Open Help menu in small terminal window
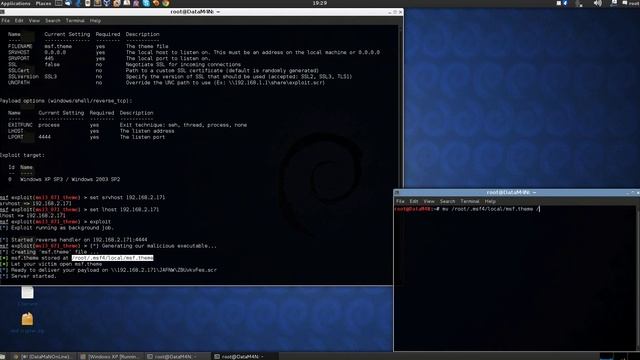 click(x=490, y=201)
